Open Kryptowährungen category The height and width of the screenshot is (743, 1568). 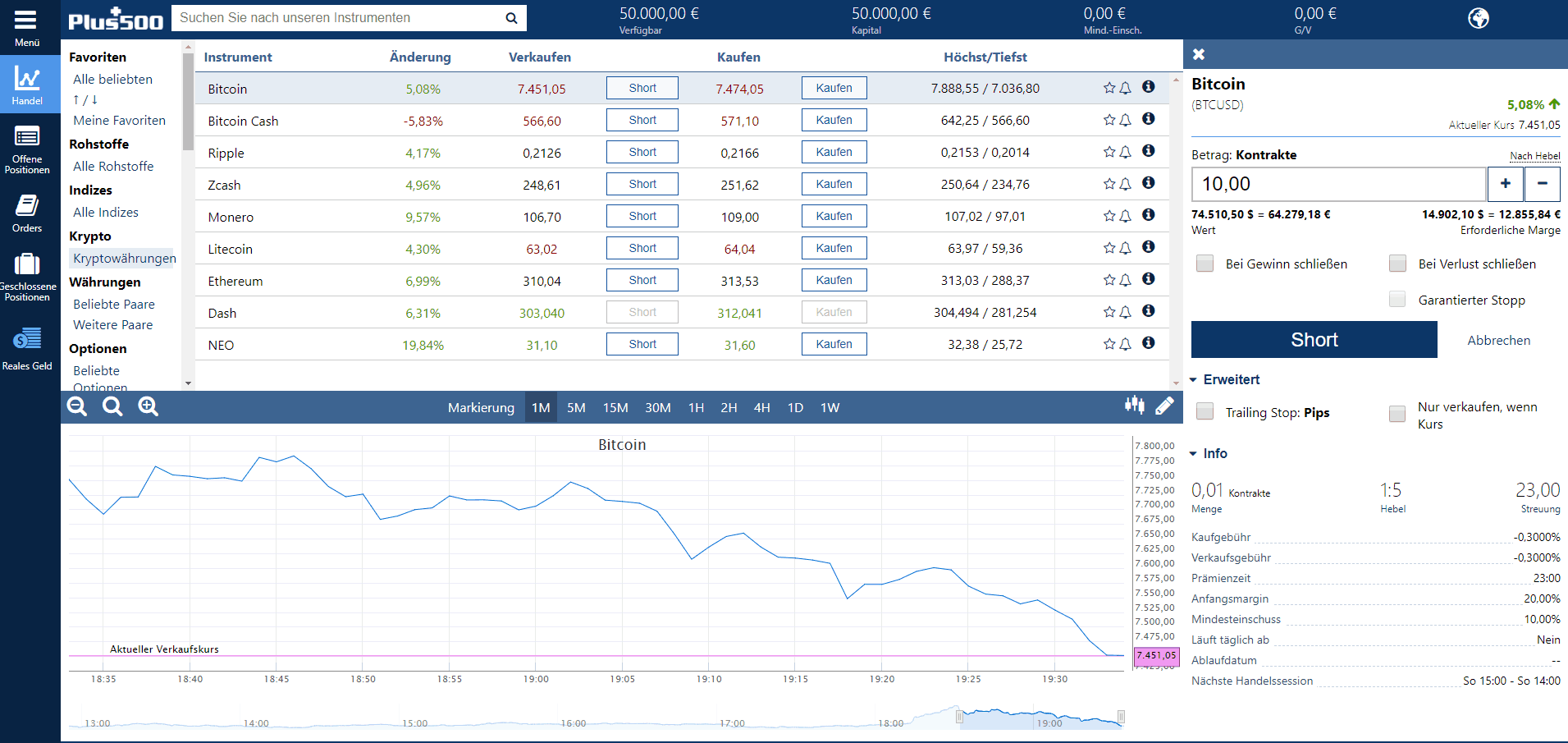tap(125, 258)
